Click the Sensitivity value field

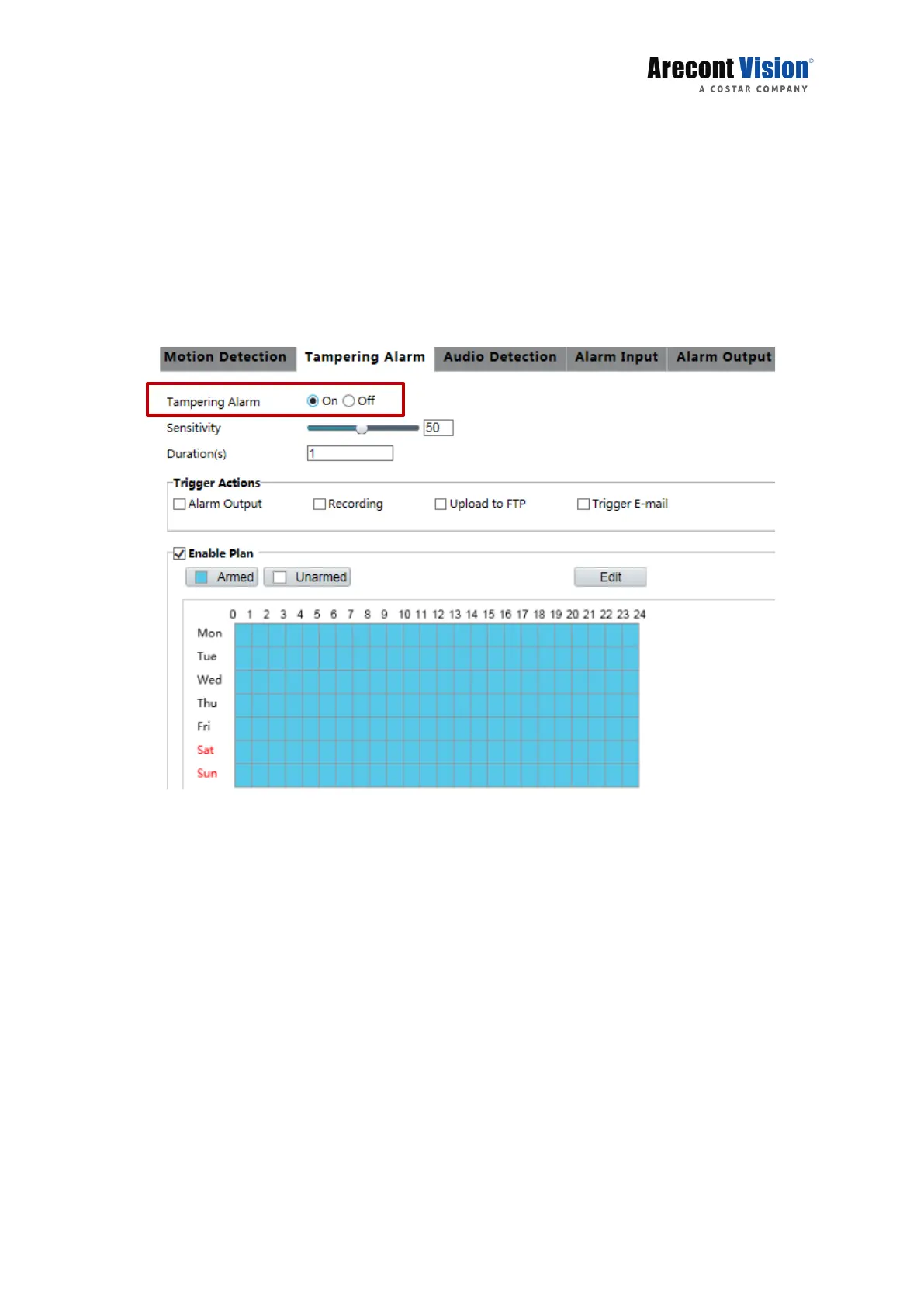438,428
